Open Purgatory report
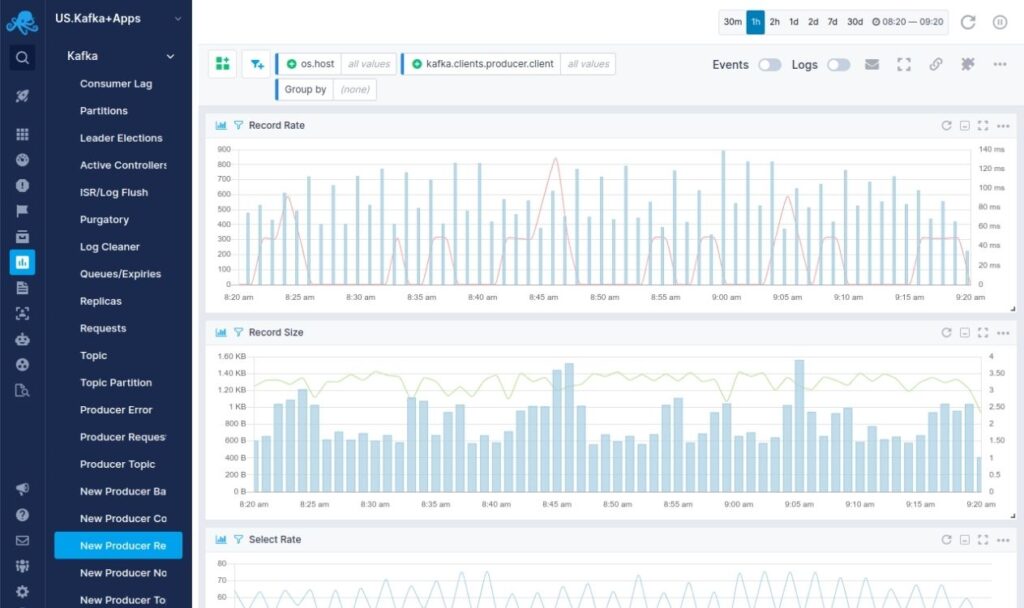 tap(104, 219)
